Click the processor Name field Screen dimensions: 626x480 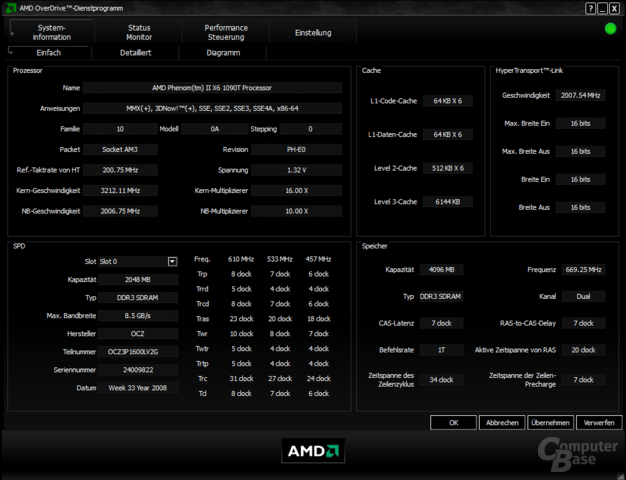pos(212,88)
